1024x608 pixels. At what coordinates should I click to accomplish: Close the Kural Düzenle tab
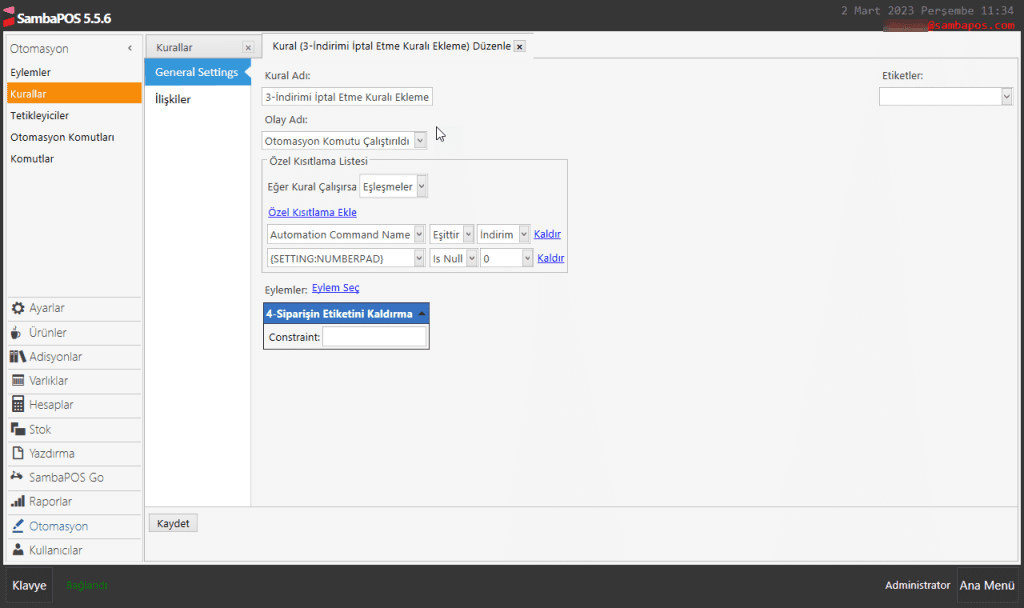pyautogui.click(x=519, y=47)
